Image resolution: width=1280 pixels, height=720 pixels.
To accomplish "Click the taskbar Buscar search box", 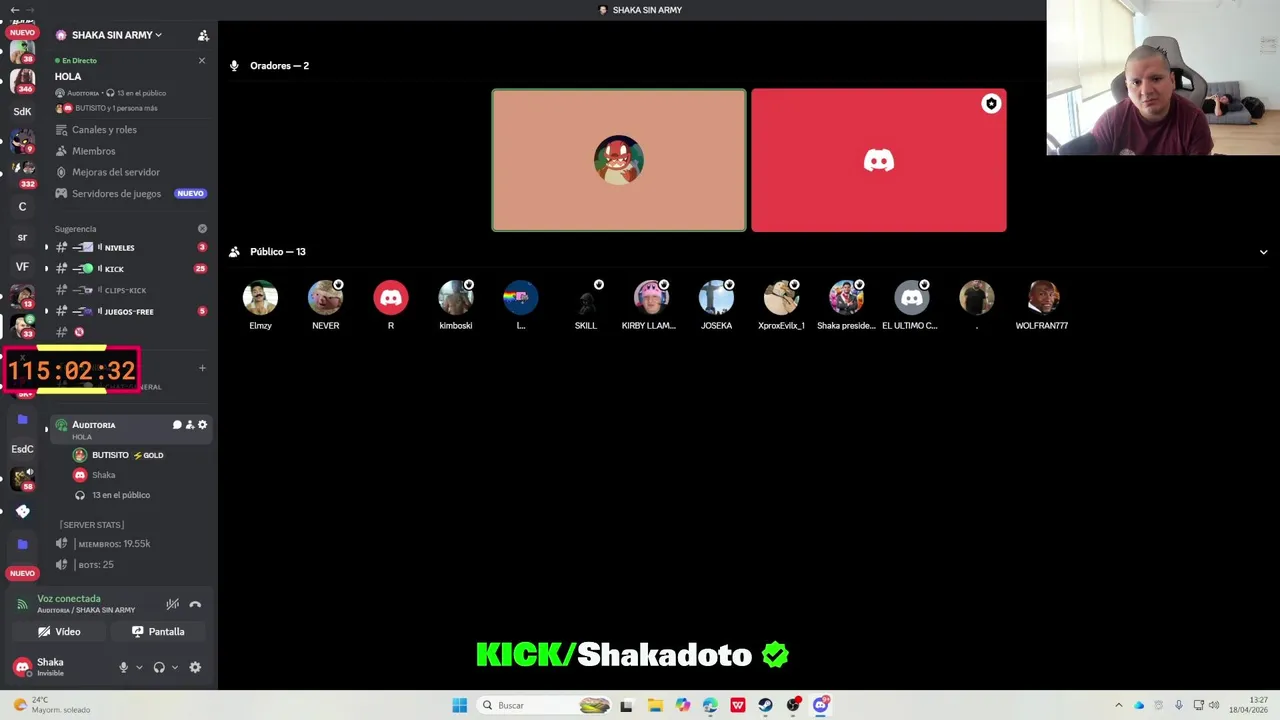I will click(543, 705).
